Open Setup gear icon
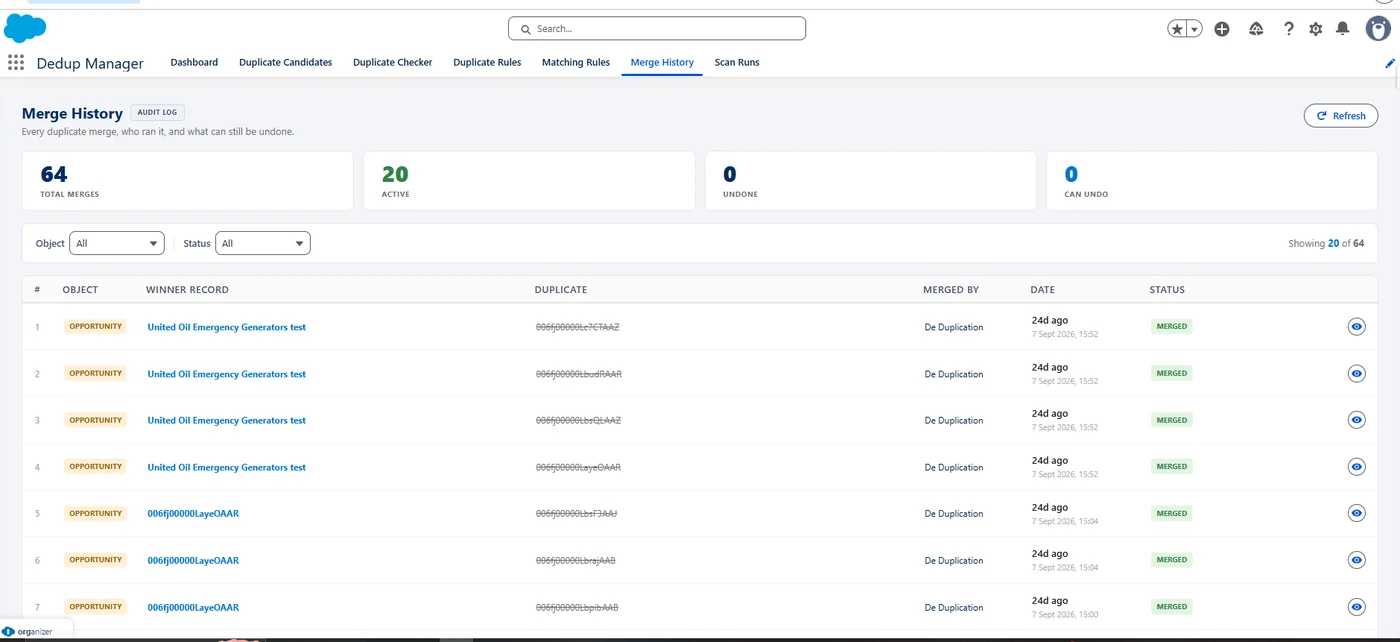Viewport: 1400px width, 642px height. [x=1316, y=29]
